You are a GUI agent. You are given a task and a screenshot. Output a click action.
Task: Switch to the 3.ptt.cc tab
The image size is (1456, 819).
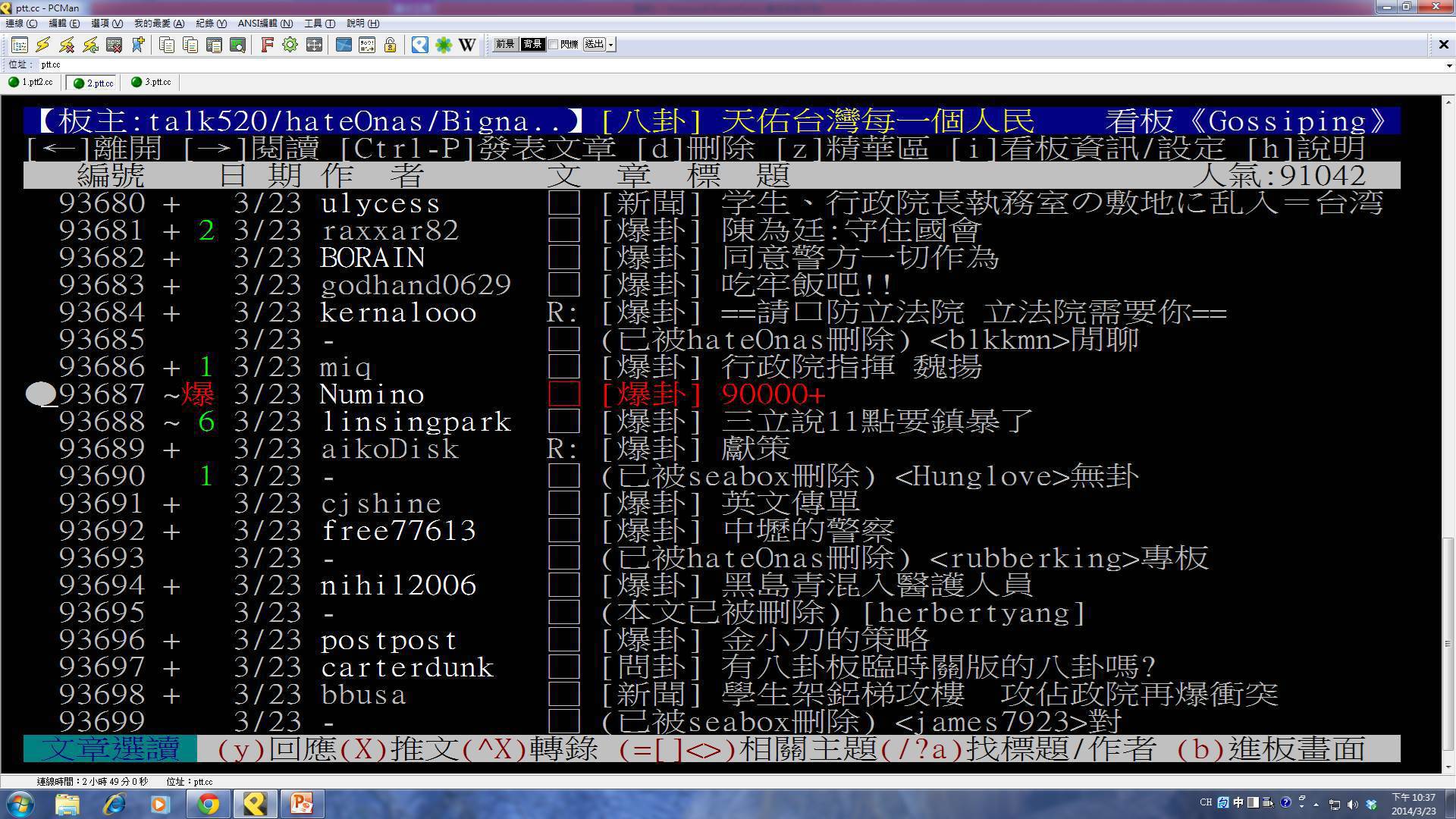152,82
